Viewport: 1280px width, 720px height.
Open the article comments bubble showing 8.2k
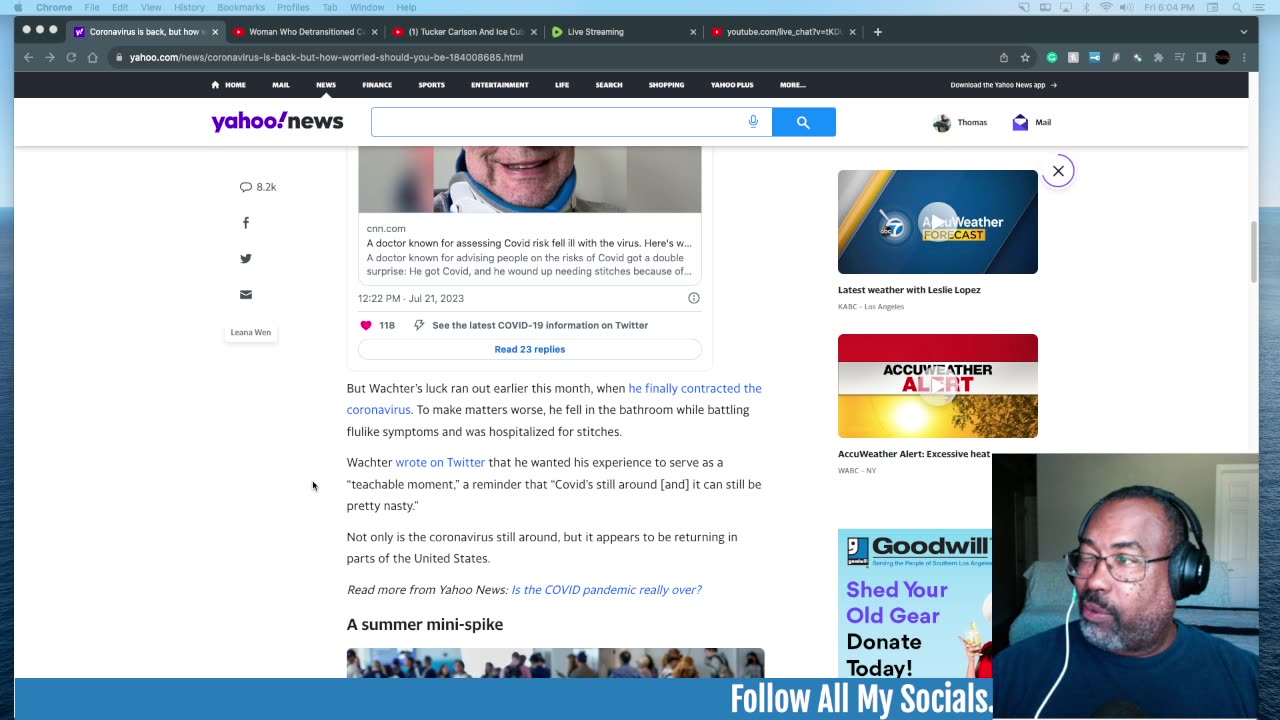tap(258, 187)
